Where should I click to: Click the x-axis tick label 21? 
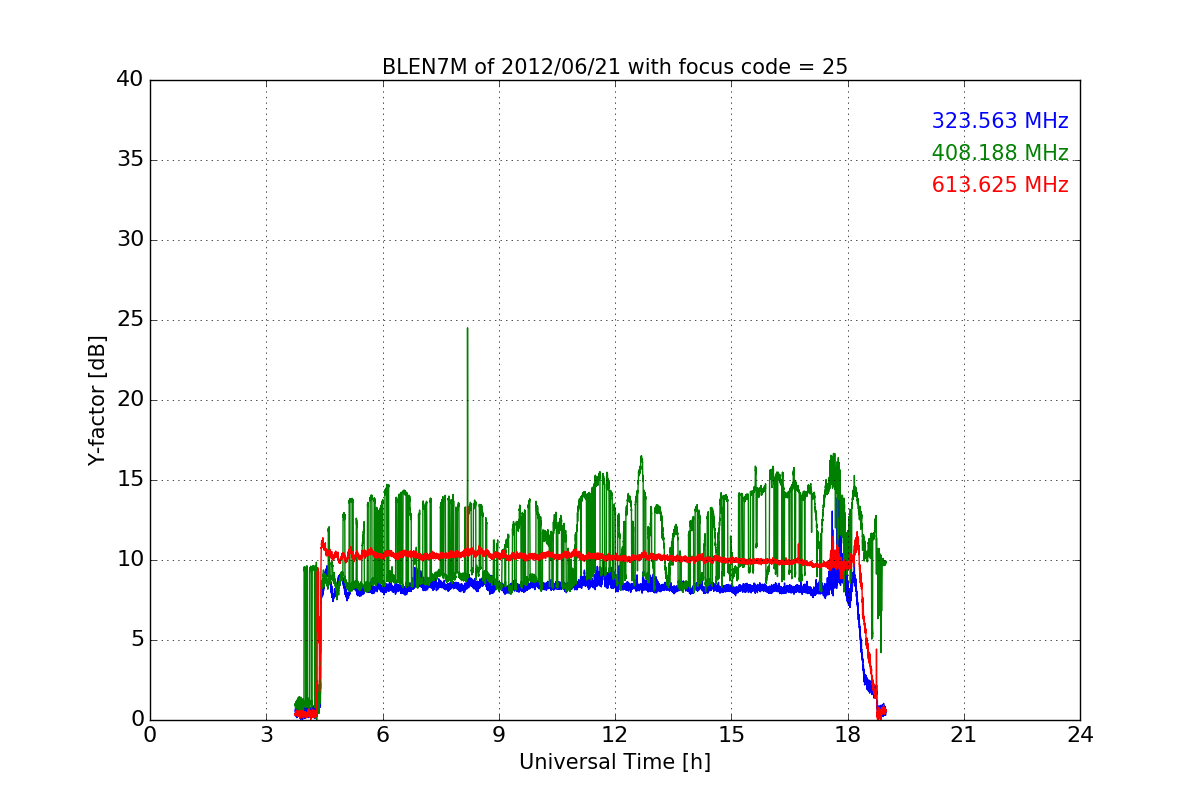(x=964, y=735)
